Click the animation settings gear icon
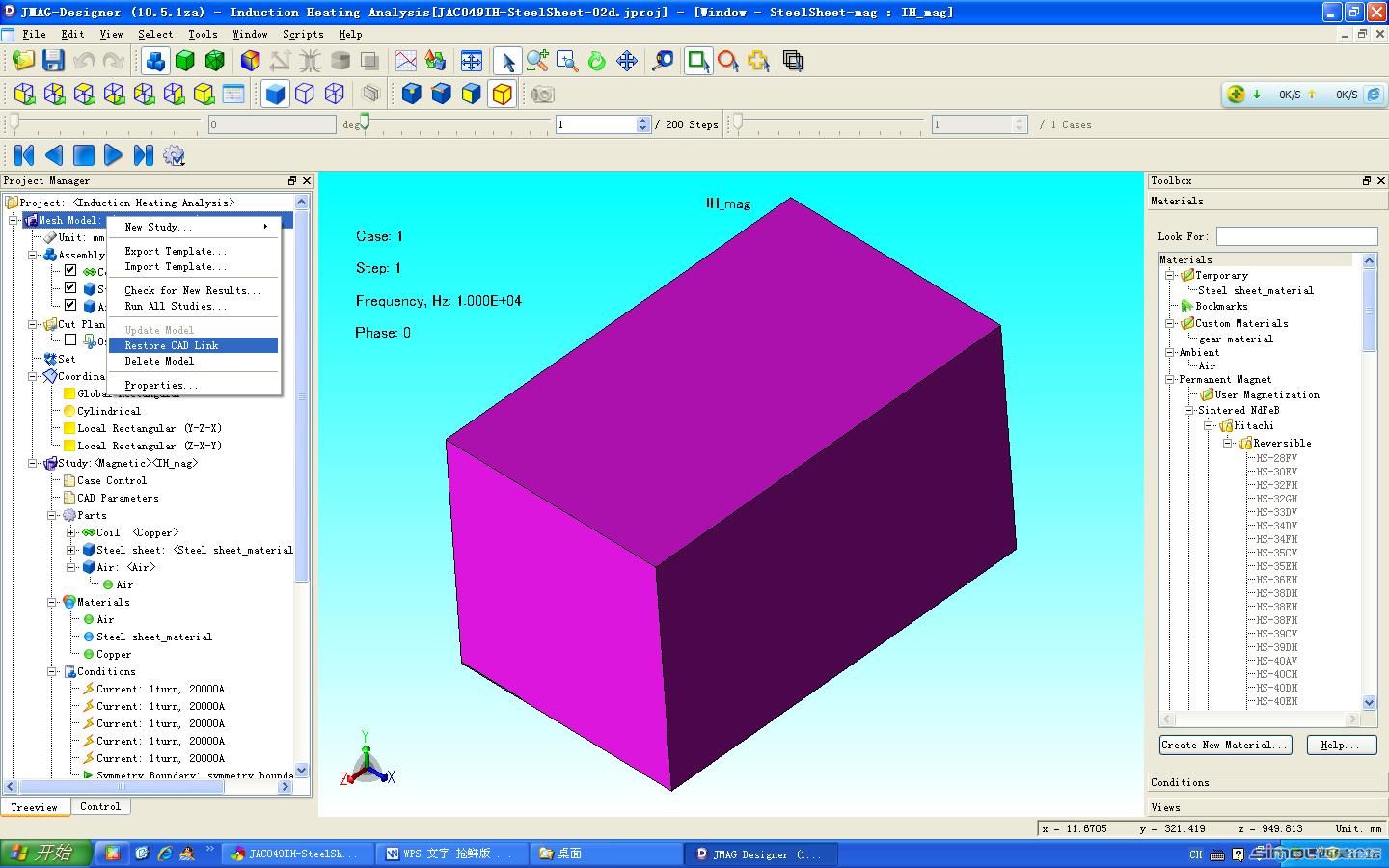This screenshot has height=868, width=1389. pos(174,154)
